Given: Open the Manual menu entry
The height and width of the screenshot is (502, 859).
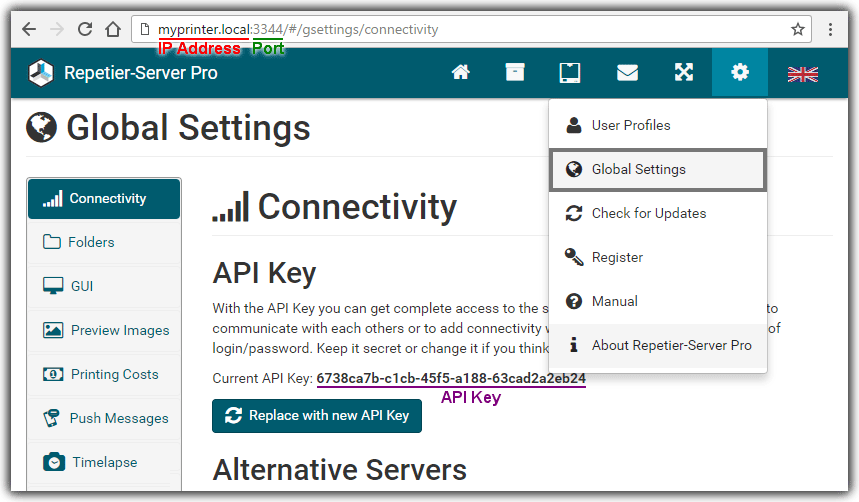Looking at the screenshot, I should click(x=658, y=301).
